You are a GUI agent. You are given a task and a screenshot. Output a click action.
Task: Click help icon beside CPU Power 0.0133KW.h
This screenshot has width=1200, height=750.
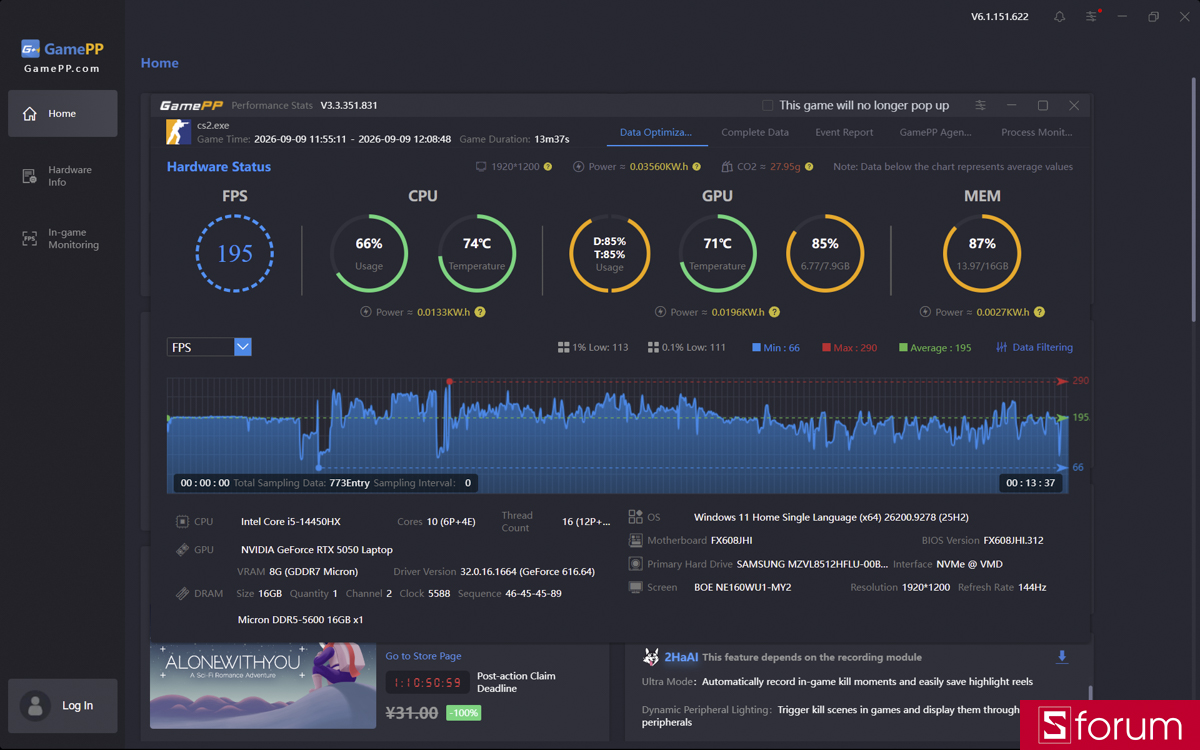480,312
